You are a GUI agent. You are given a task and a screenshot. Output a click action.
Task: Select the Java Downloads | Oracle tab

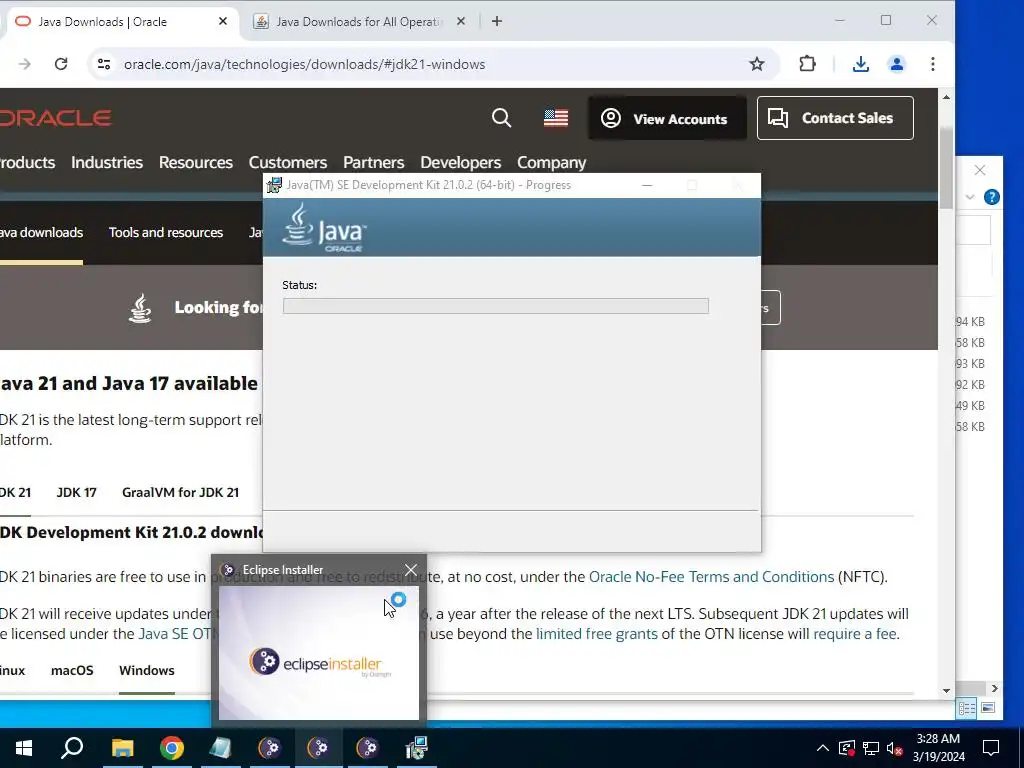pyautogui.click(x=123, y=22)
